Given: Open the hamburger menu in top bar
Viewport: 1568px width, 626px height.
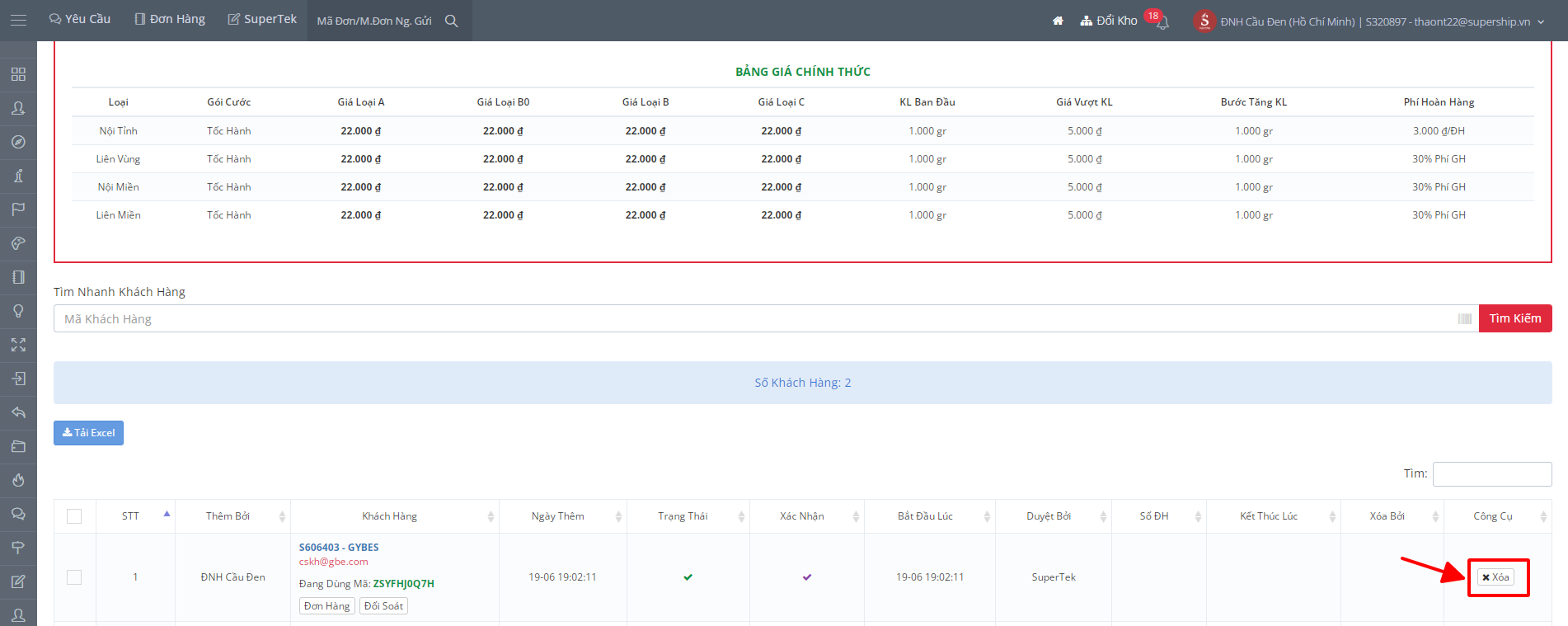Looking at the screenshot, I should pos(18,20).
